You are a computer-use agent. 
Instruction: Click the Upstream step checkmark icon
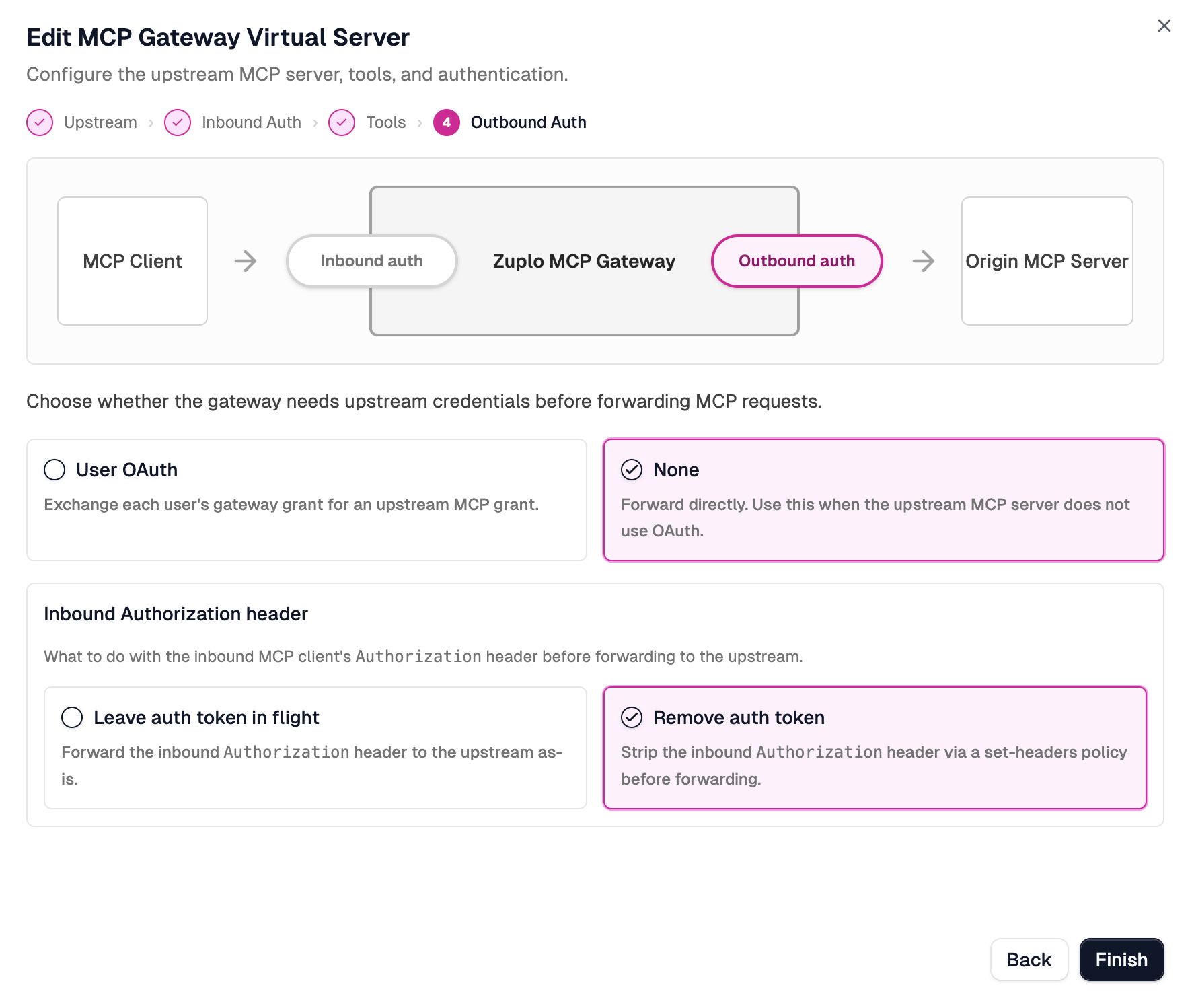pyautogui.click(x=40, y=122)
